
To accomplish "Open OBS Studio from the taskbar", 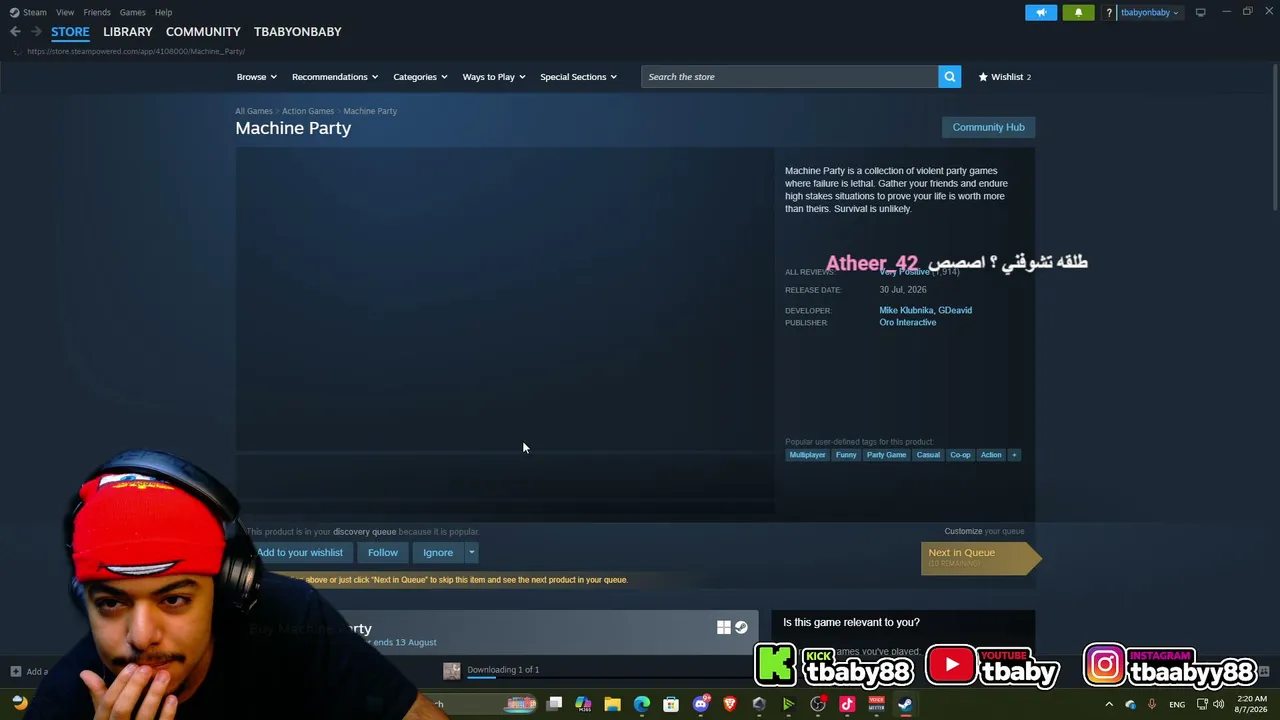I will point(818,704).
